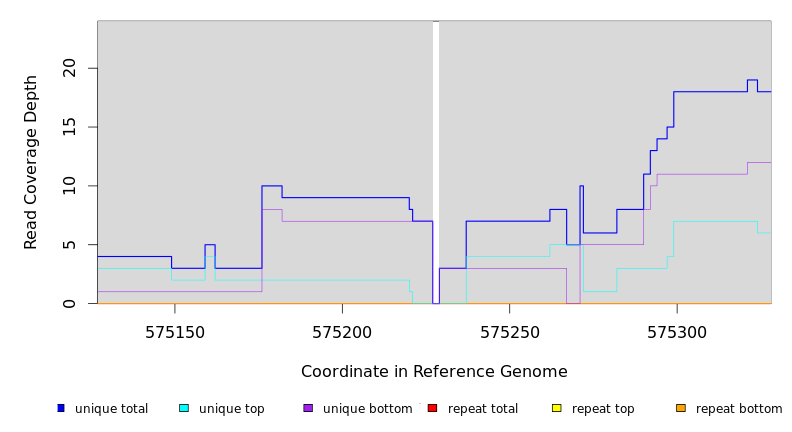This screenshot has height=432, width=792.
Task: Click the yellow repeat top legend swatch
Action: tap(557, 408)
